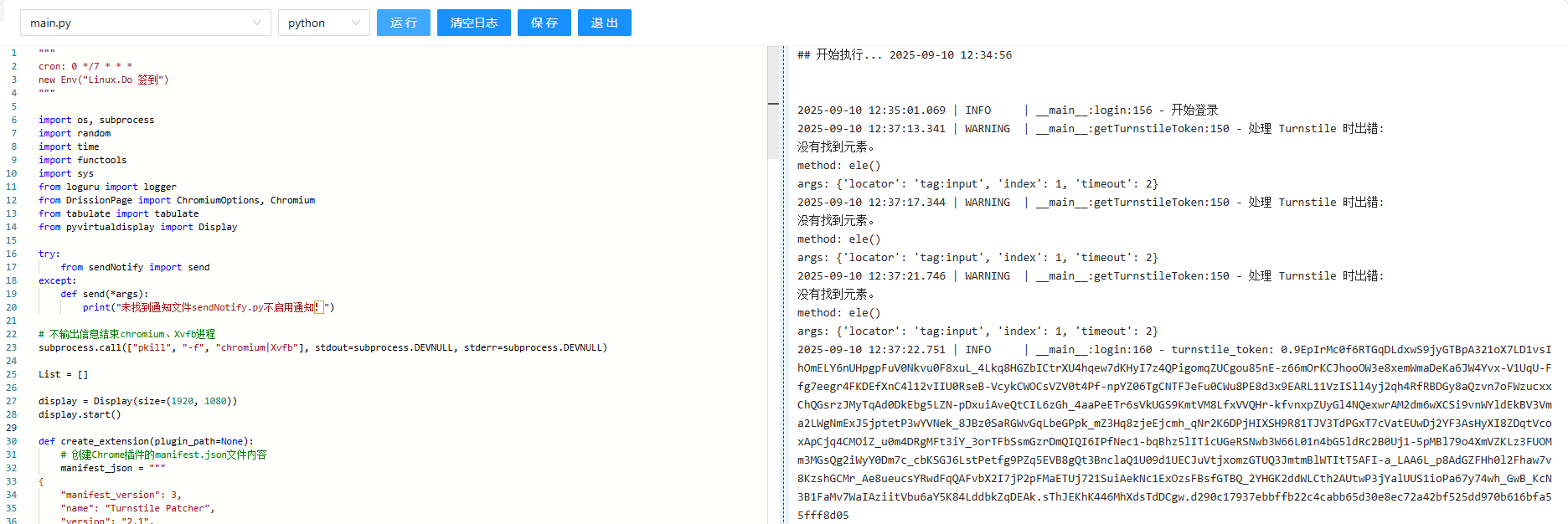Viewport: 1568px width, 524px height.
Task: Place cursor on the display.start() line
Action: coord(80,414)
